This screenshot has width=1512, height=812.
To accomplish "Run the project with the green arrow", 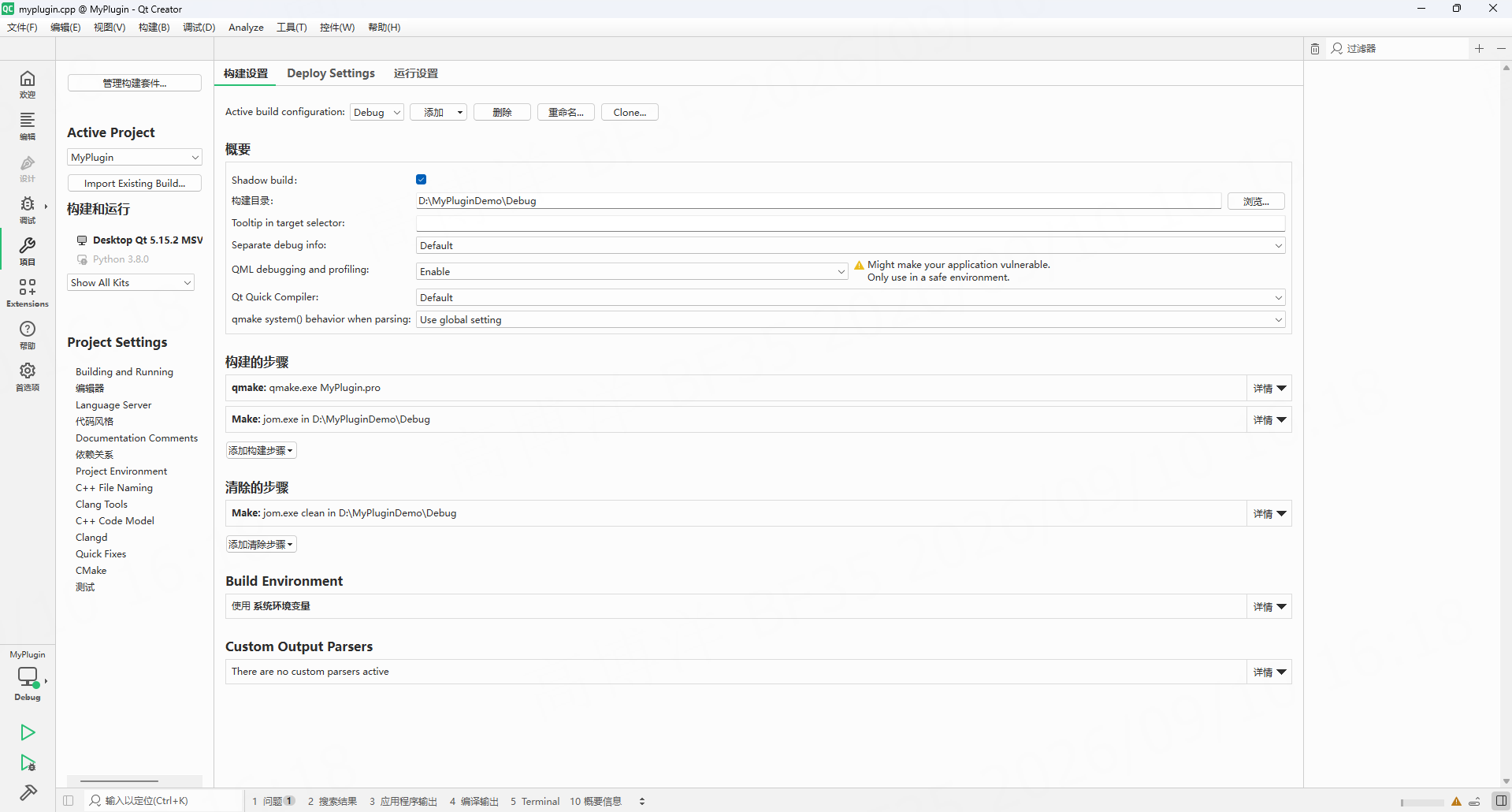I will pyautogui.click(x=28, y=732).
